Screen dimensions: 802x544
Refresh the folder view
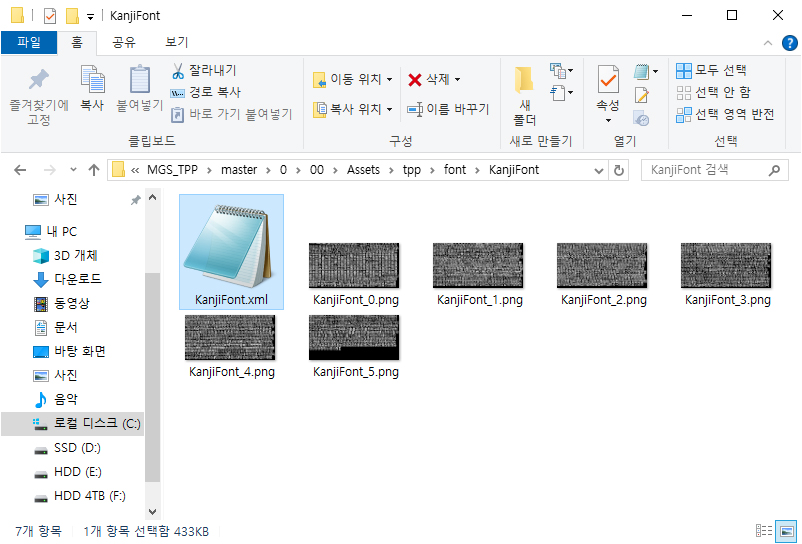(x=619, y=170)
